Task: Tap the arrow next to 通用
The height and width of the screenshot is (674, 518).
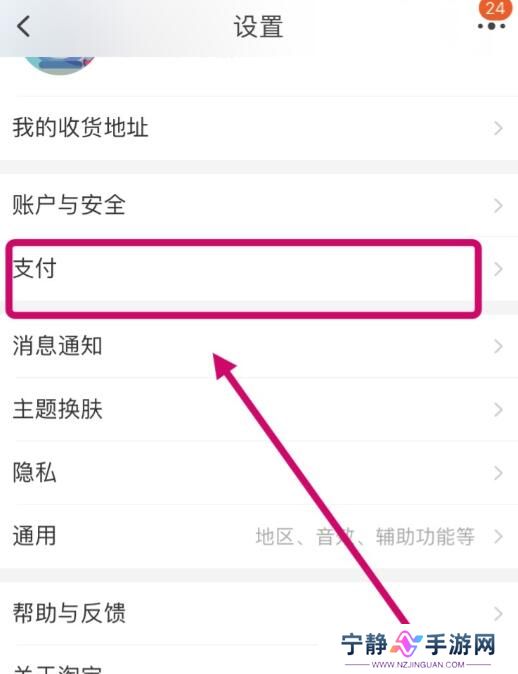Action: tap(498, 536)
